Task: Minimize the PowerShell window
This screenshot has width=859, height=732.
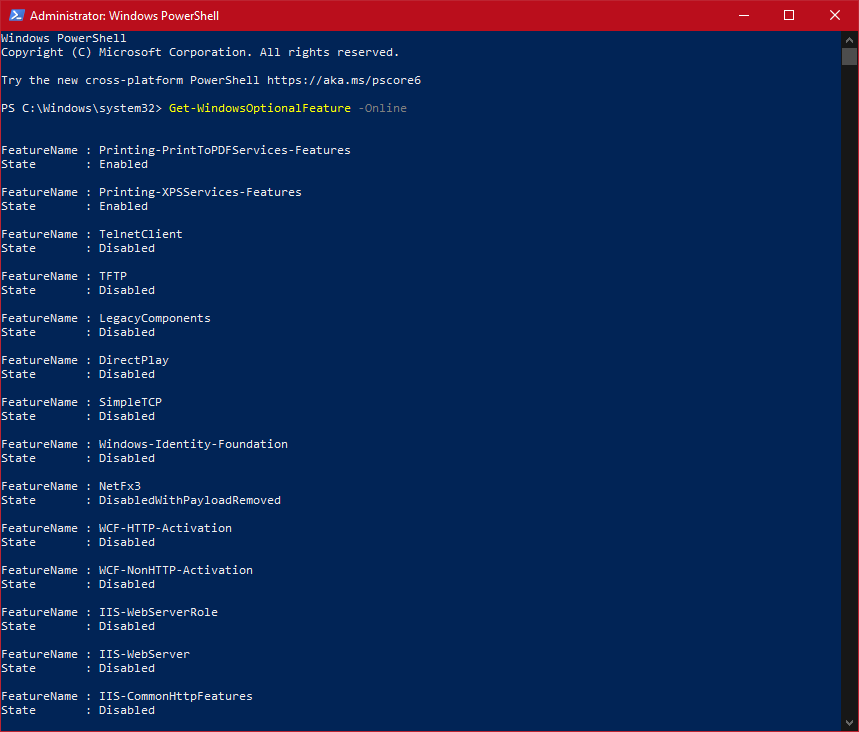Action: [743, 15]
